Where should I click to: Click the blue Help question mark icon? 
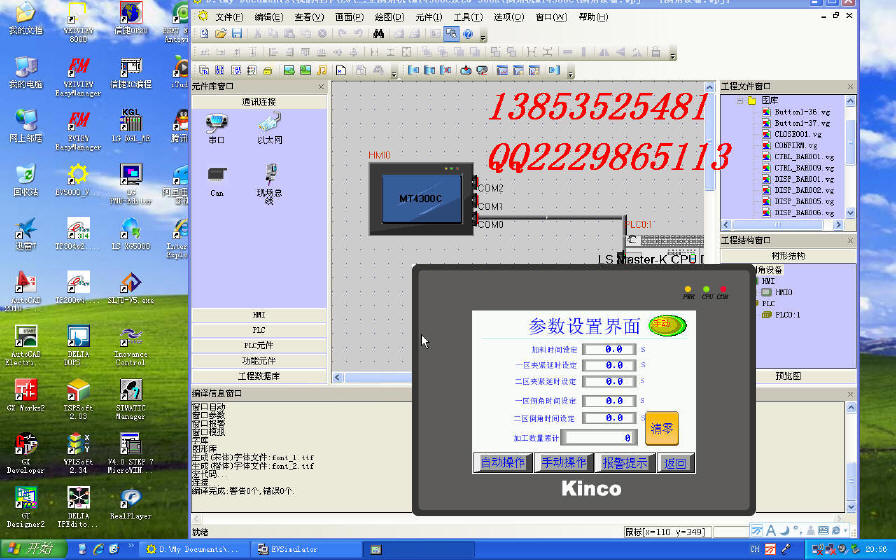[x=467, y=34]
